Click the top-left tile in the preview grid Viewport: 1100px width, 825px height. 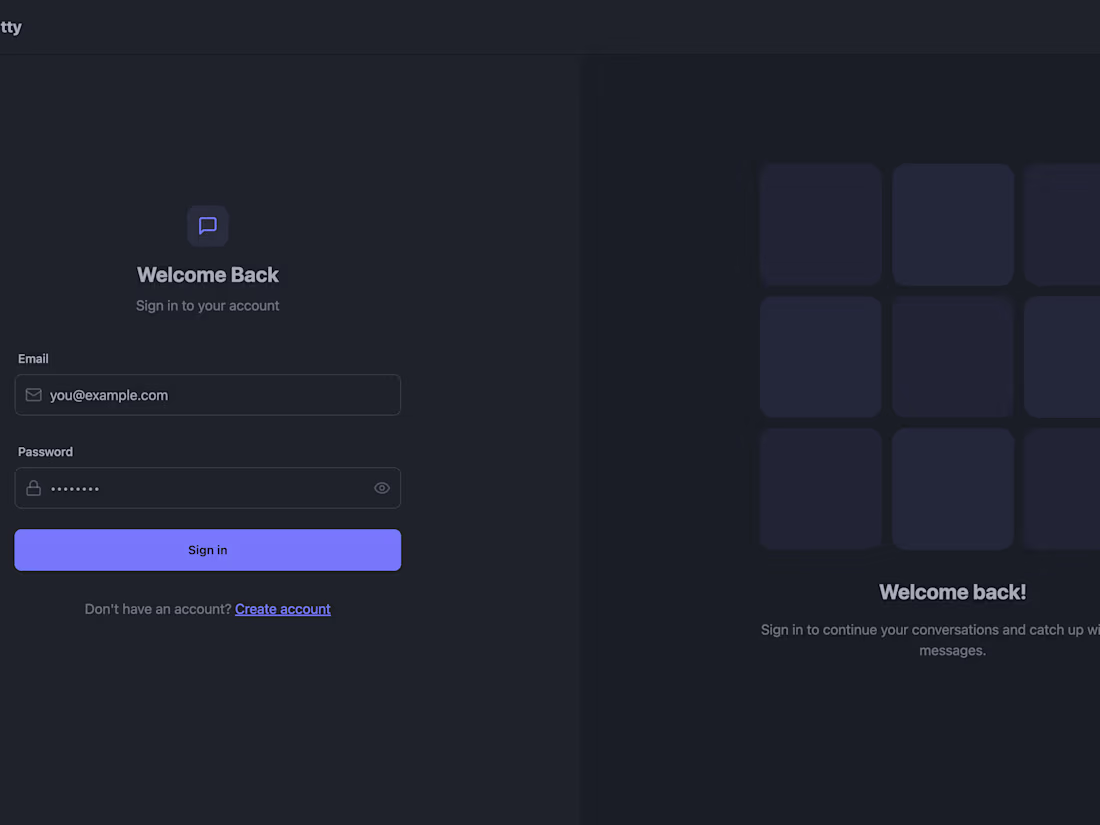820,224
